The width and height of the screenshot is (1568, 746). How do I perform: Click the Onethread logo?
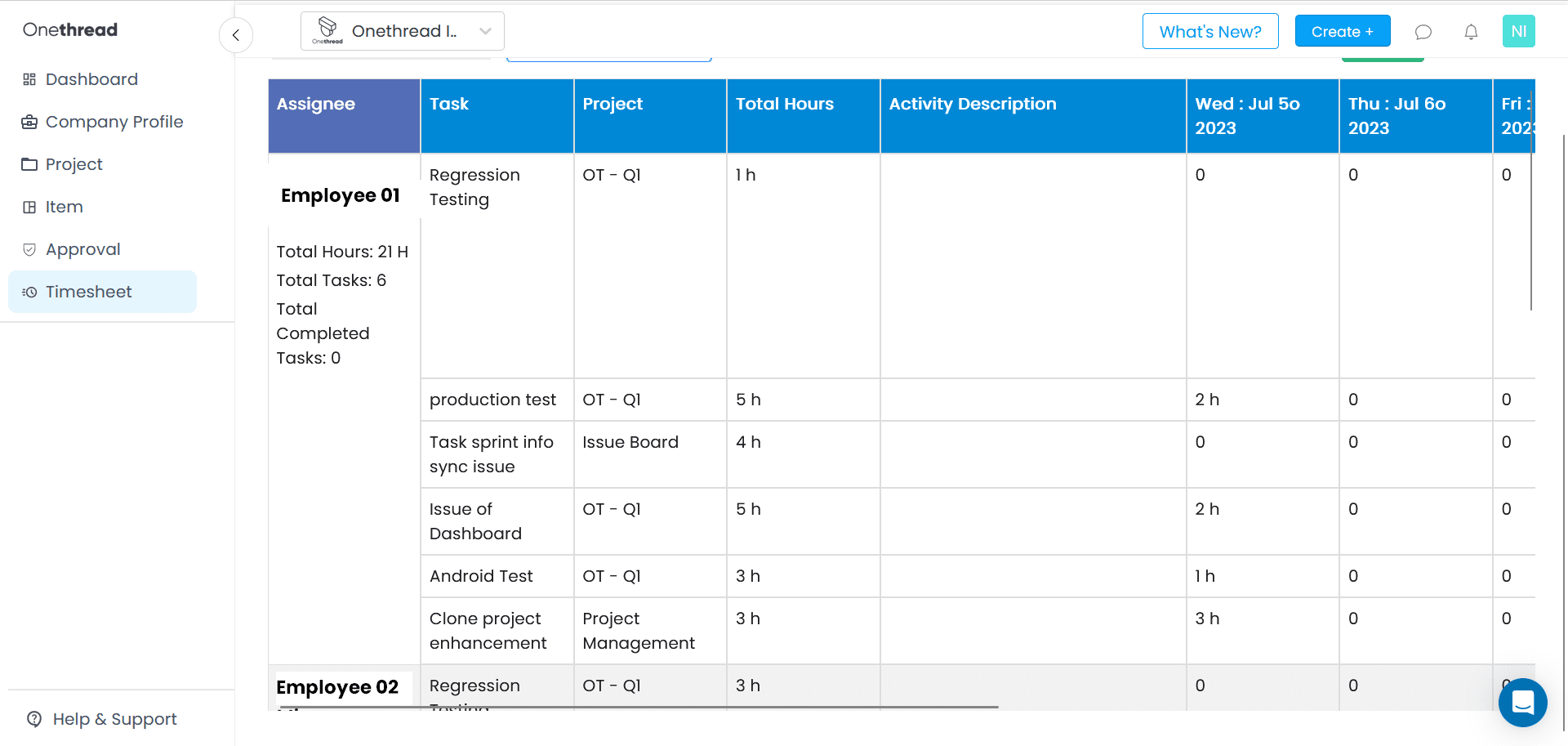click(69, 29)
